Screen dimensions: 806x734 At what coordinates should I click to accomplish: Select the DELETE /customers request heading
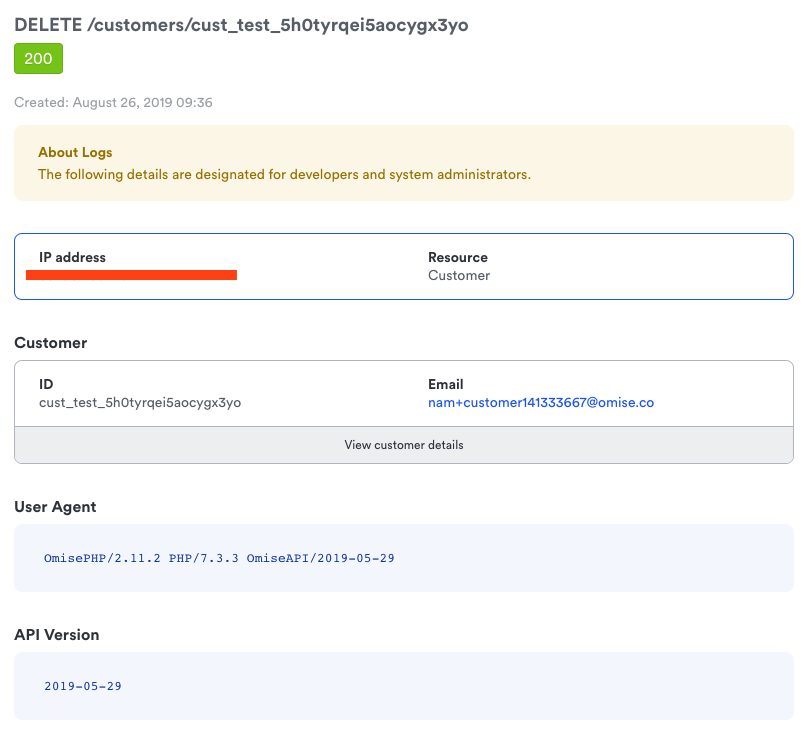pos(241,25)
